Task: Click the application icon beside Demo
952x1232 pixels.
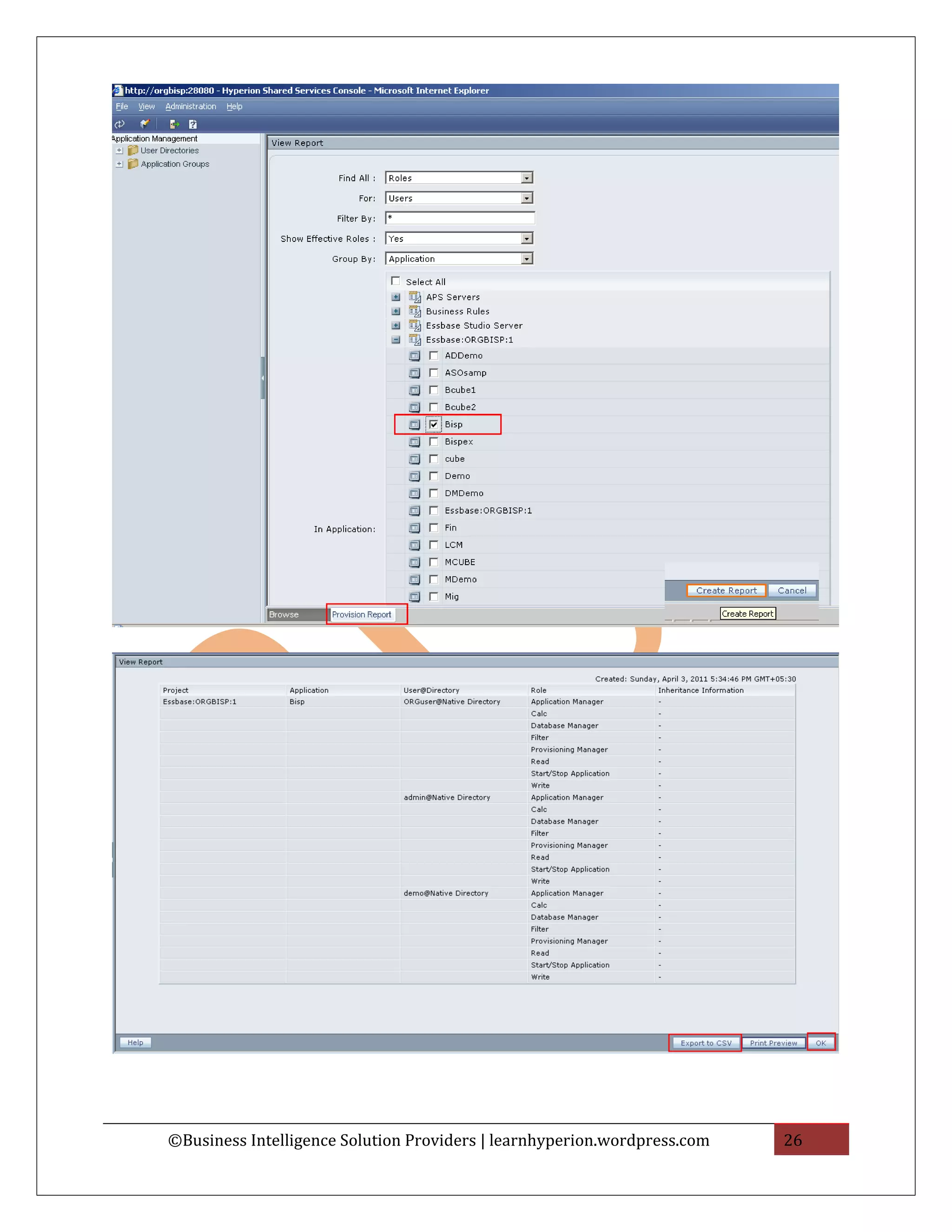Action: pyautogui.click(x=415, y=476)
